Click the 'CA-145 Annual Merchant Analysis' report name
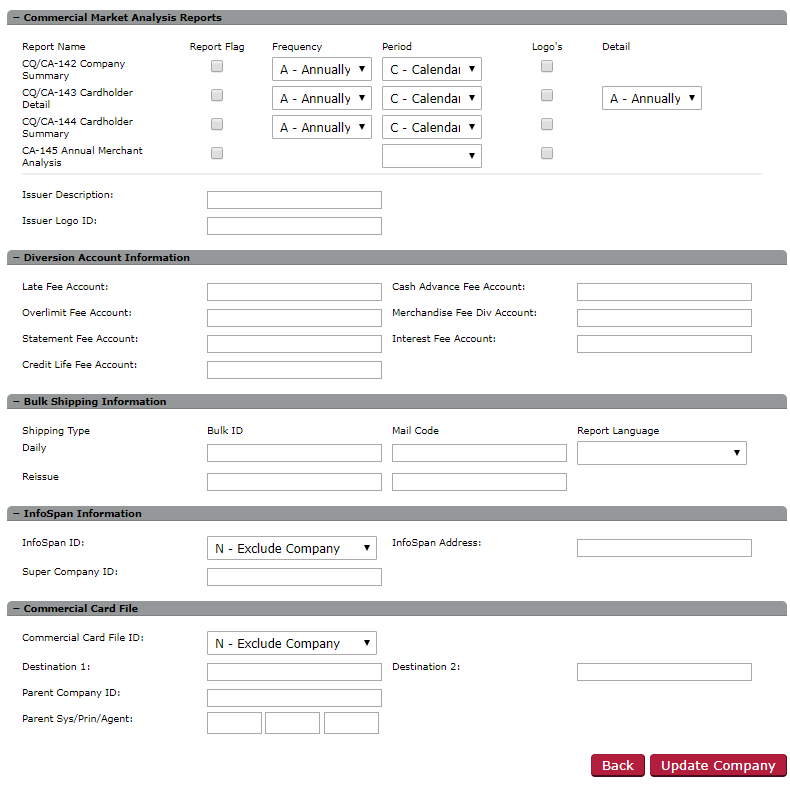 click(82, 157)
